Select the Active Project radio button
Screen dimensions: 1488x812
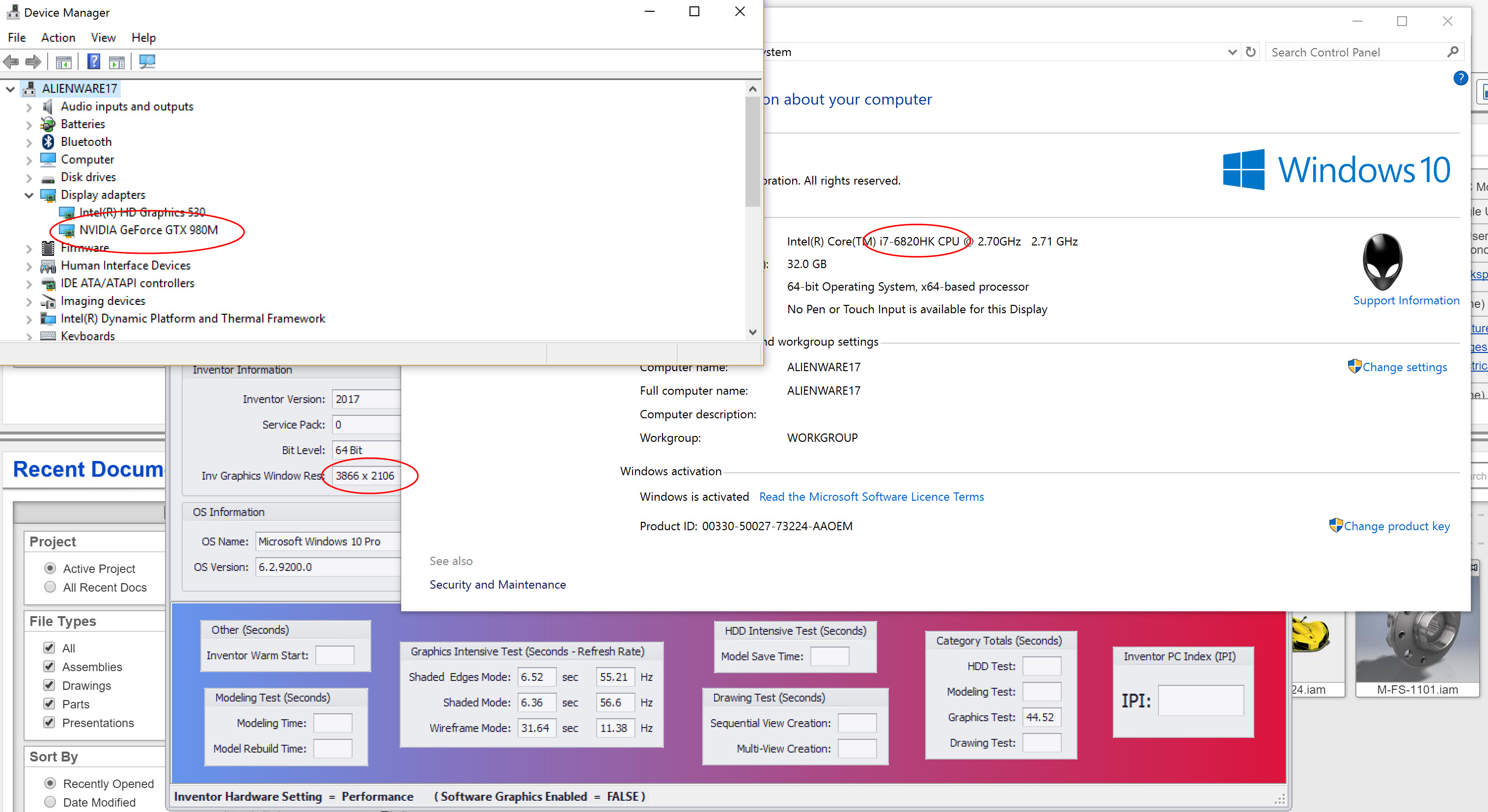(50, 568)
